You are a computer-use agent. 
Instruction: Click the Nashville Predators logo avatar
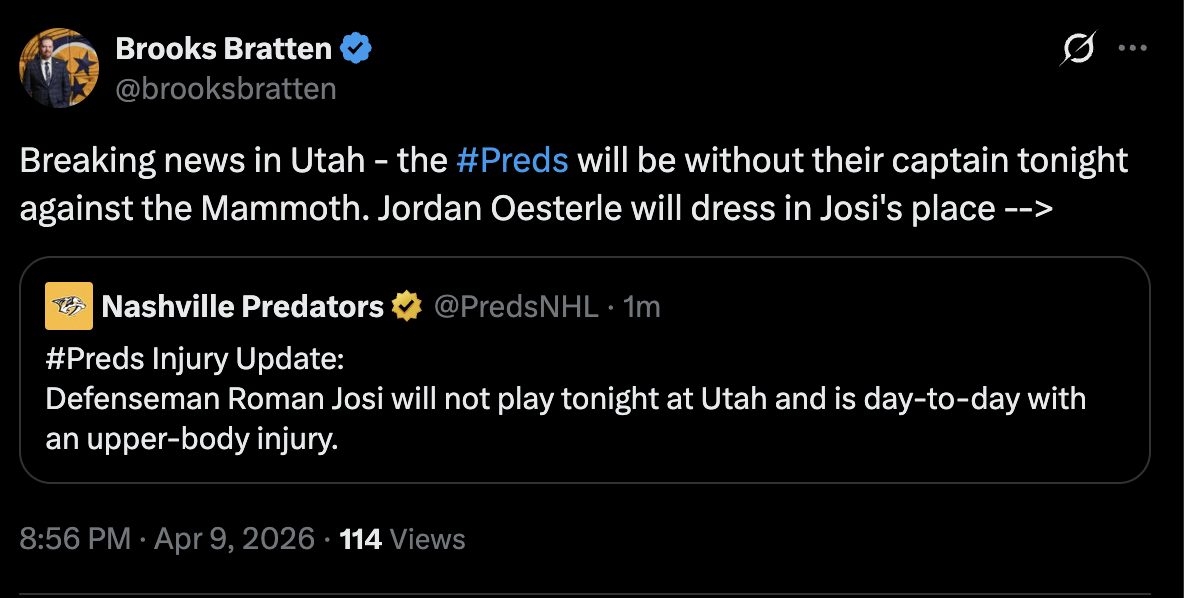click(x=69, y=306)
